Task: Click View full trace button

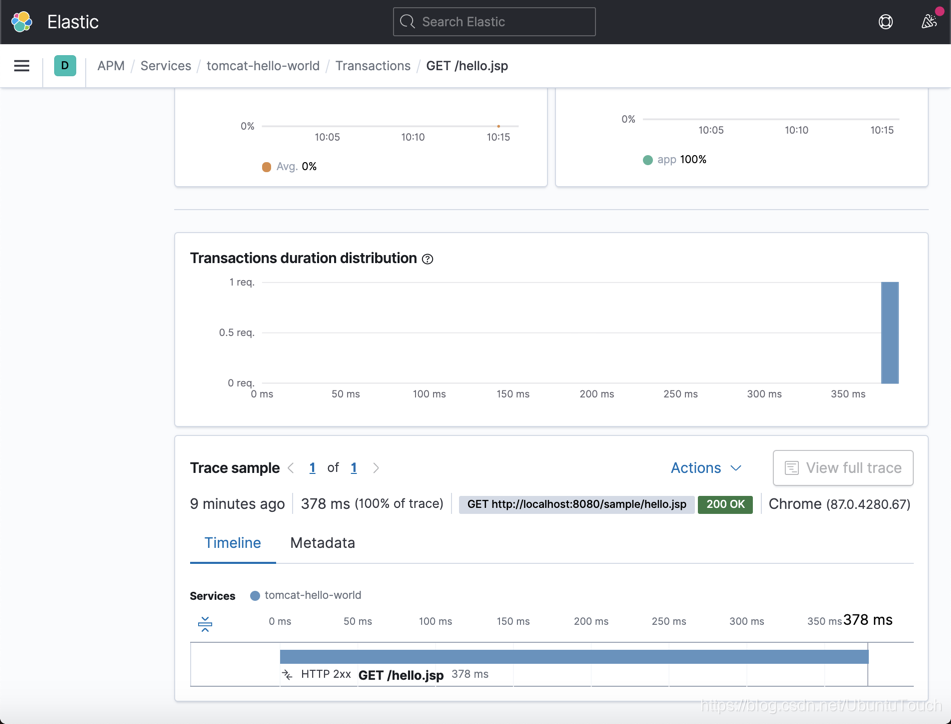Action: (843, 468)
